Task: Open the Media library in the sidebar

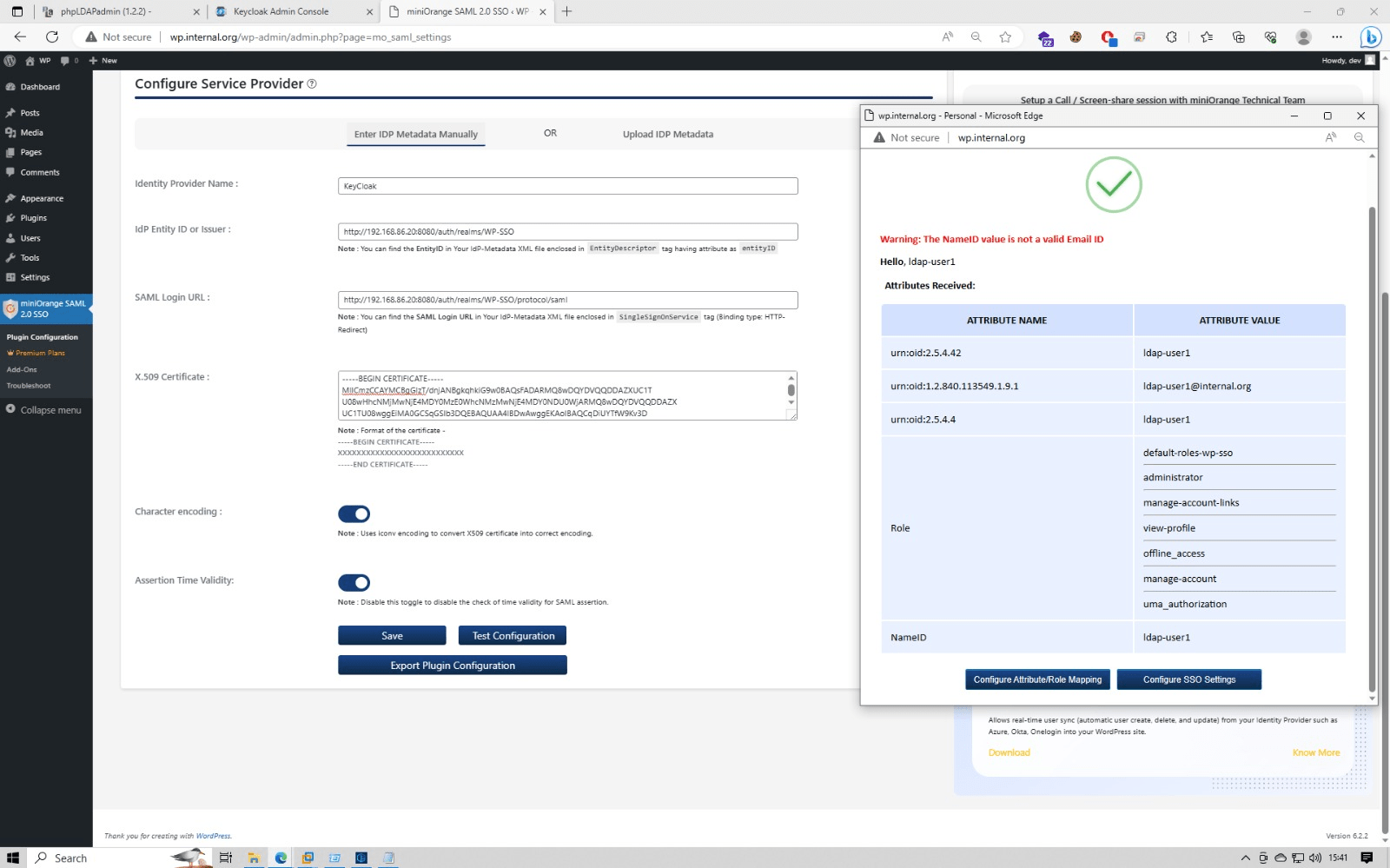Action: (x=31, y=132)
